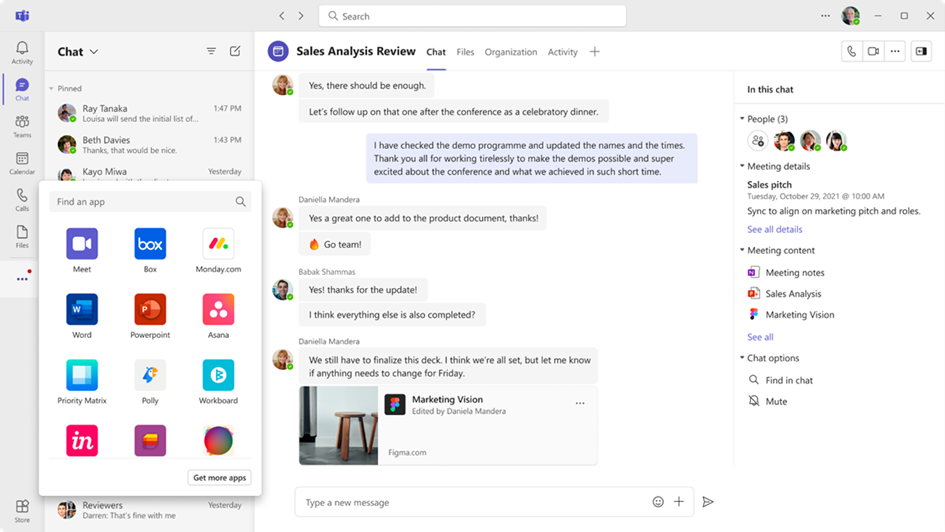Mute this chat in Chat options
This screenshot has height=532, width=945.
click(x=776, y=401)
